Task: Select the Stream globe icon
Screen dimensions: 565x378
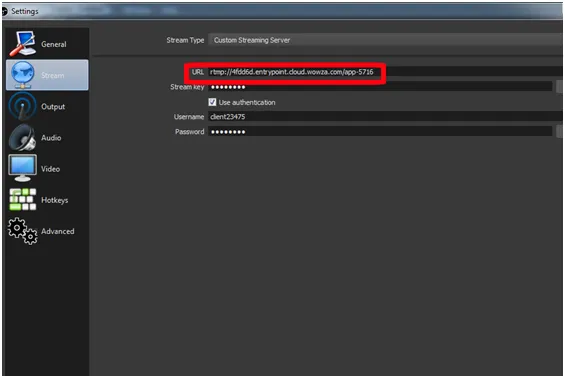Action: point(22,75)
